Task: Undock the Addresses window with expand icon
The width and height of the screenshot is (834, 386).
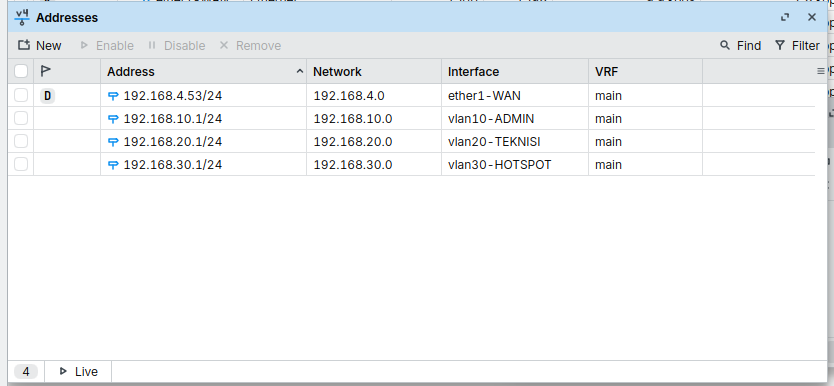Action: click(785, 18)
